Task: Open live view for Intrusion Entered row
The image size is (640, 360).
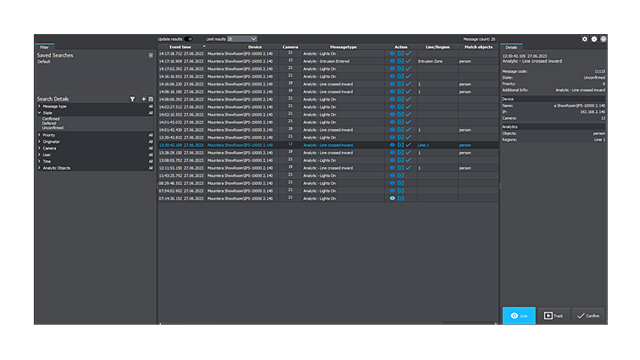Action: click(392, 61)
